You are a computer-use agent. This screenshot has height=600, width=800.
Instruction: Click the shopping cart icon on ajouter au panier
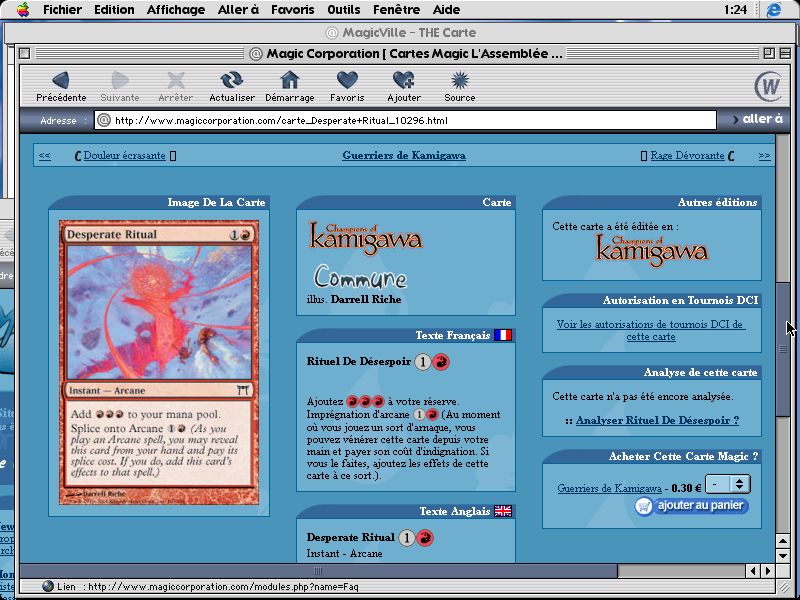click(644, 506)
